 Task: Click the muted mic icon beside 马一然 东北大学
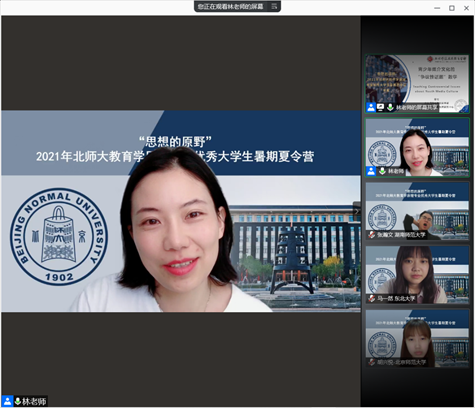click(x=372, y=299)
